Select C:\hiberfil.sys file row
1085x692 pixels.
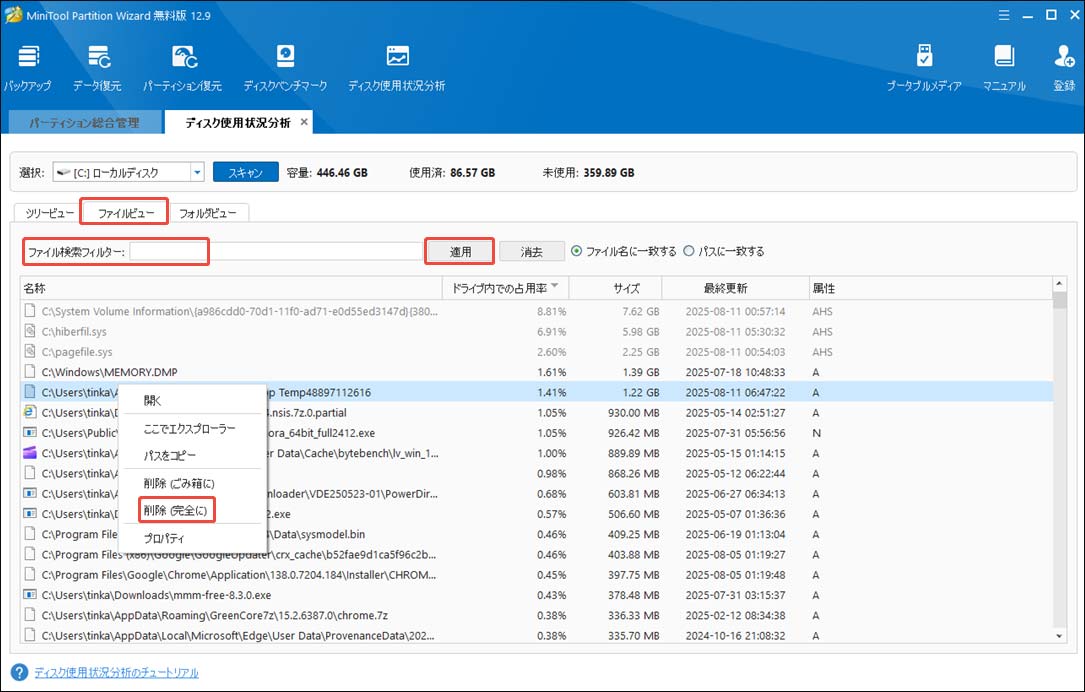click(x=536, y=331)
